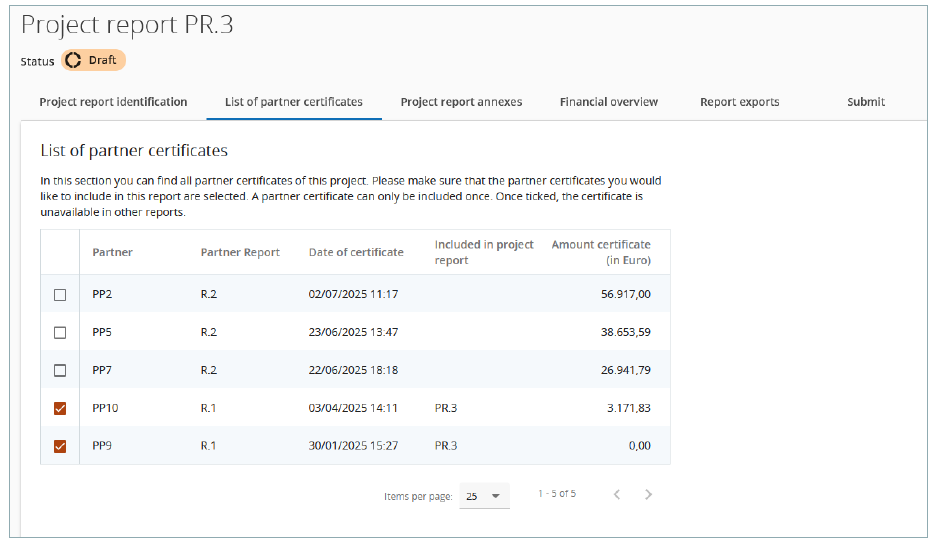Open the Items per page dropdown
This screenshot has width=941, height=549.
click(x=484, y=496)
